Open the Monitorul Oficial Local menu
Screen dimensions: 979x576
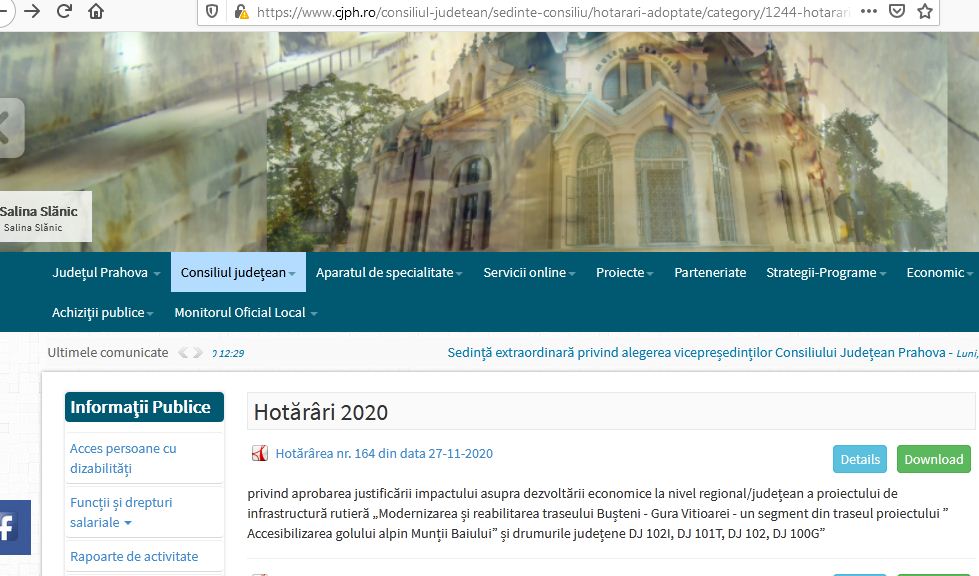pos(246,313)
